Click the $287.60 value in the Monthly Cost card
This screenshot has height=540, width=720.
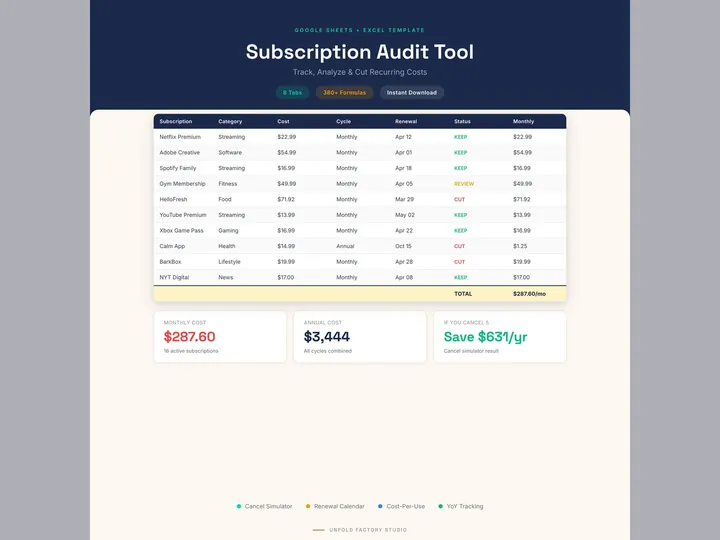[x=190, y=337]
